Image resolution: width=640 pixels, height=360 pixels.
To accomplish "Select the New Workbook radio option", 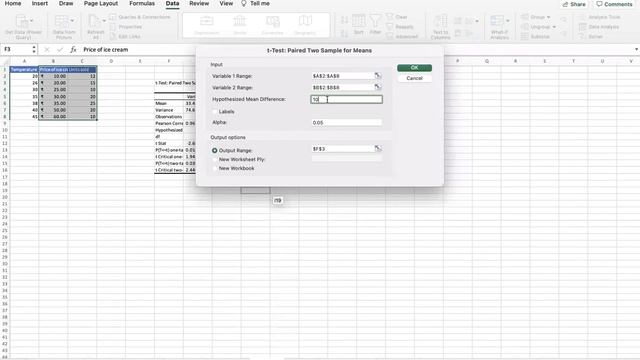I will 215,168.
